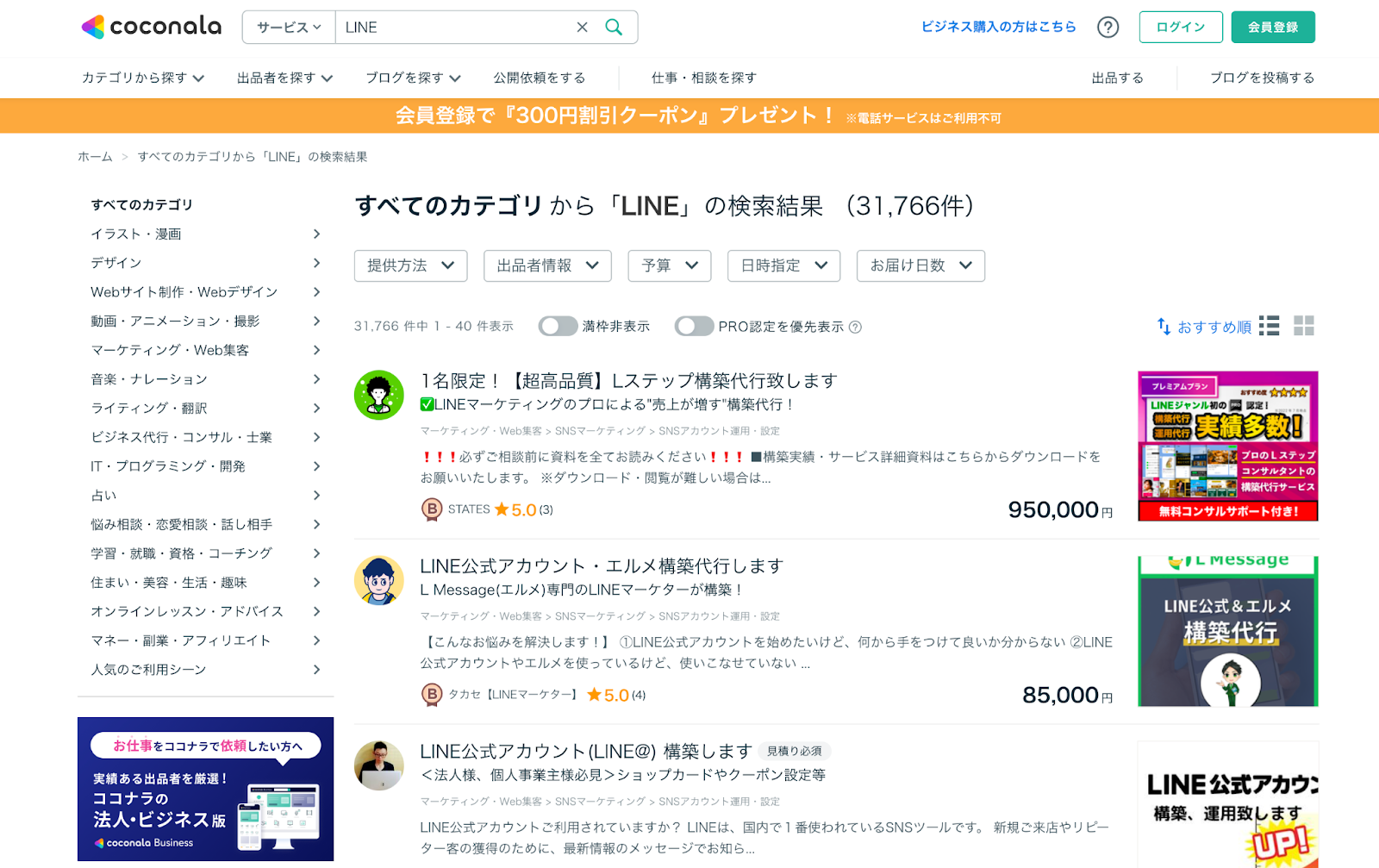1379x868 pixels.
Task: Click the sort arrows icon beside おすすめ順
Action: click(x=1164, y=327)
